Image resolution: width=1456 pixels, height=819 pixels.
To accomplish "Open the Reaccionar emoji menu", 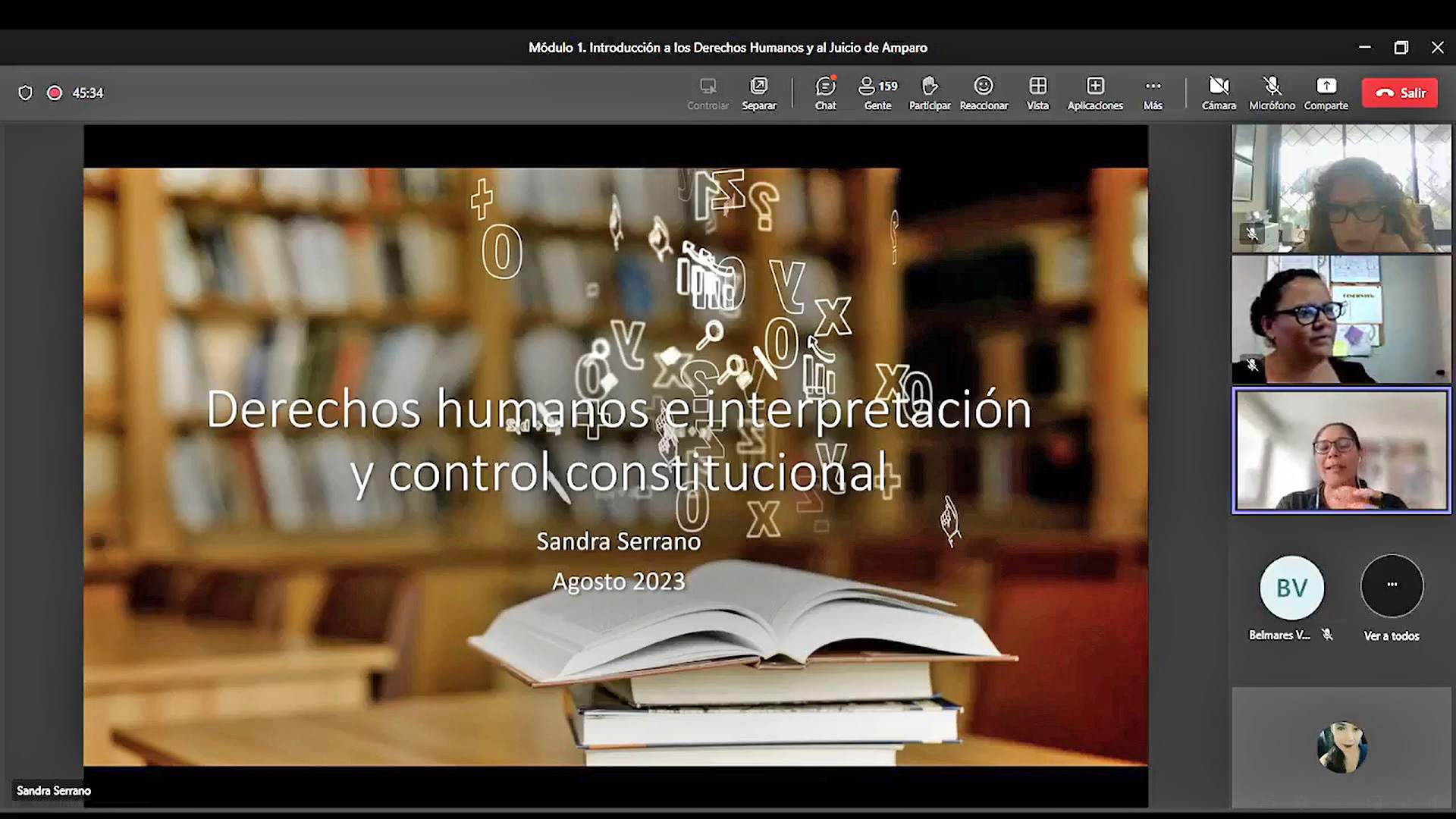I will pos(984,93).
